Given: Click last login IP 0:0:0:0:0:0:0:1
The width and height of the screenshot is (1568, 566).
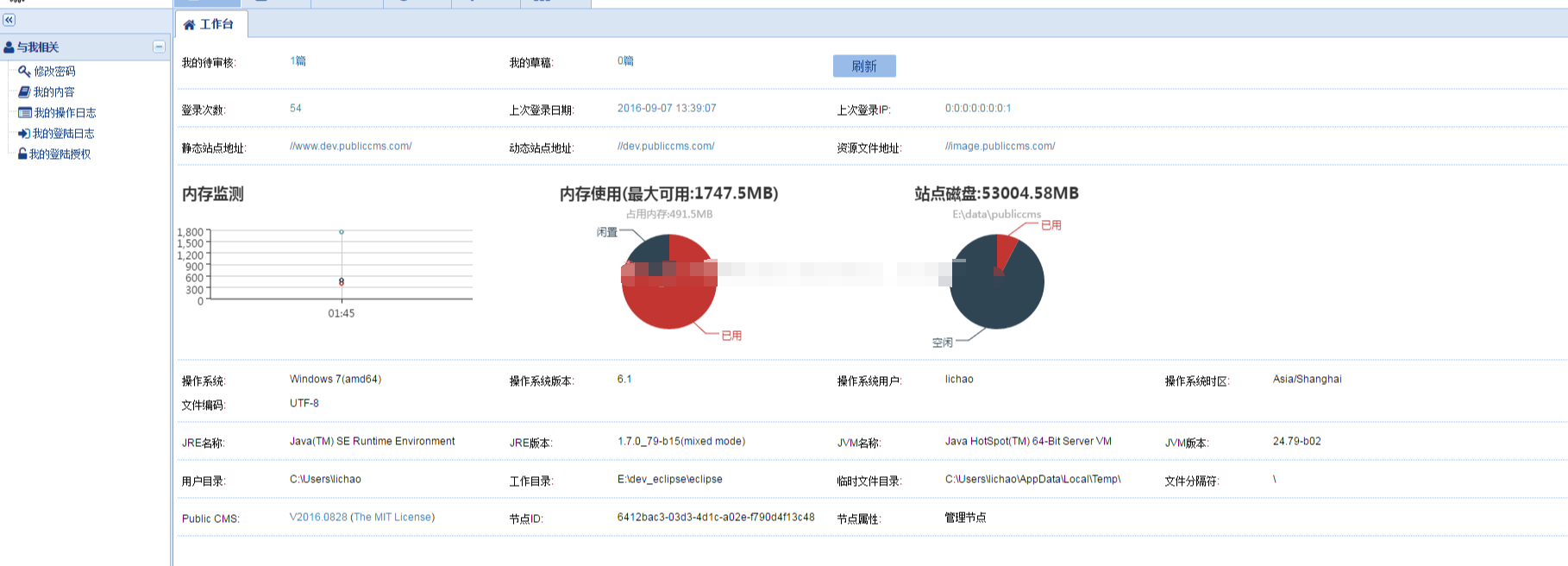Looking at the screenshot, I should tap(978, 109).
